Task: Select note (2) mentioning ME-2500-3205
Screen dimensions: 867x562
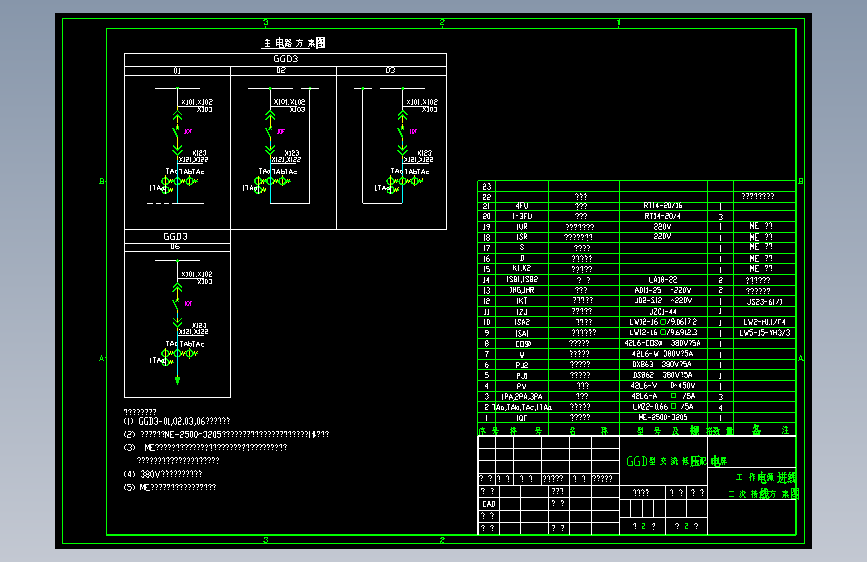Action: click(x=226, y=434)
